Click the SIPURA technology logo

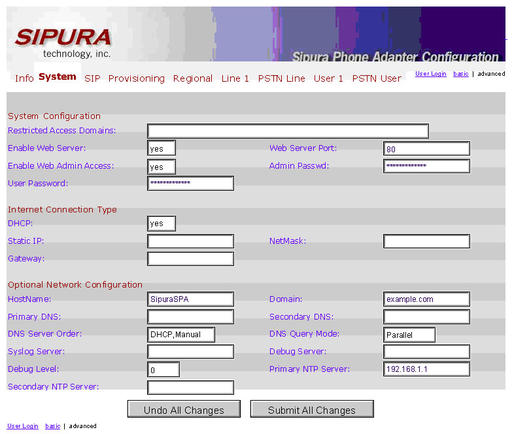click(63, 43)
